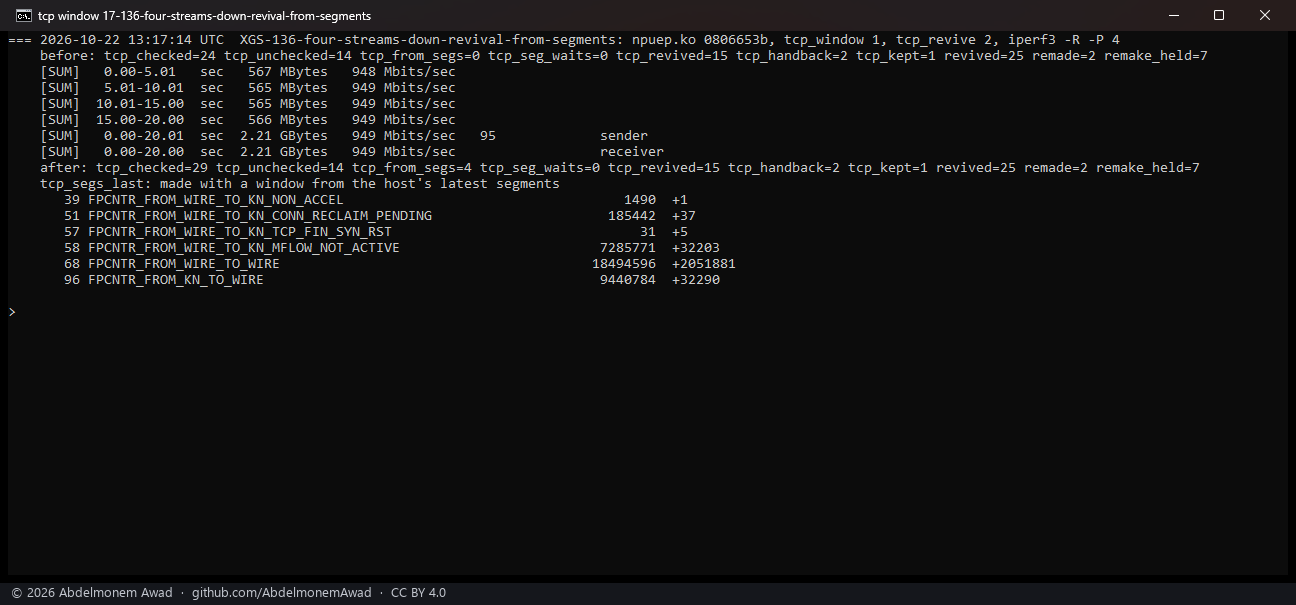Click the value '9440784' in counter row 96
The height and width of the screenshot is (605, 1296).
[628, 280]
